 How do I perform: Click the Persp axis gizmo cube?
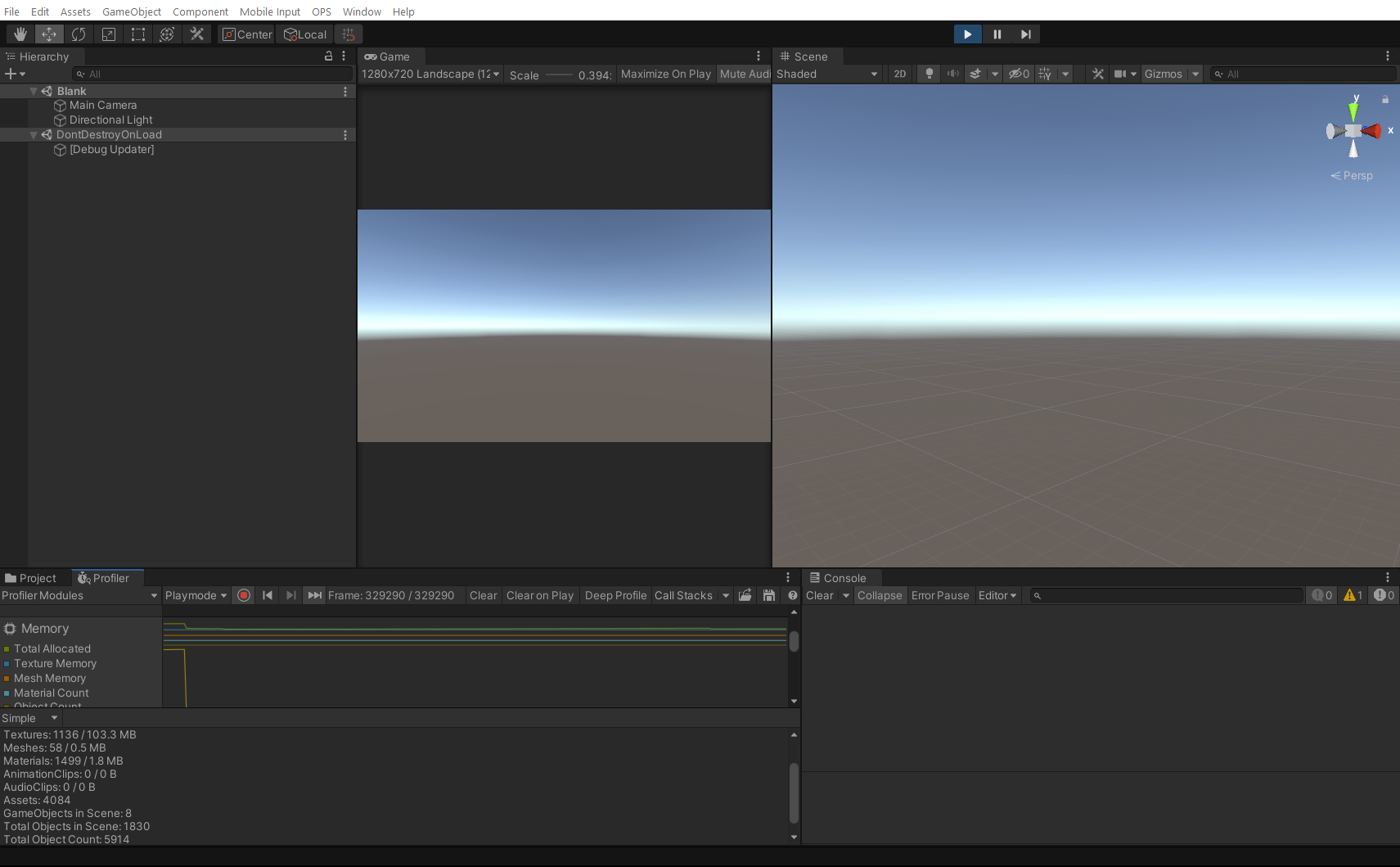click(x=1352, y=130)
